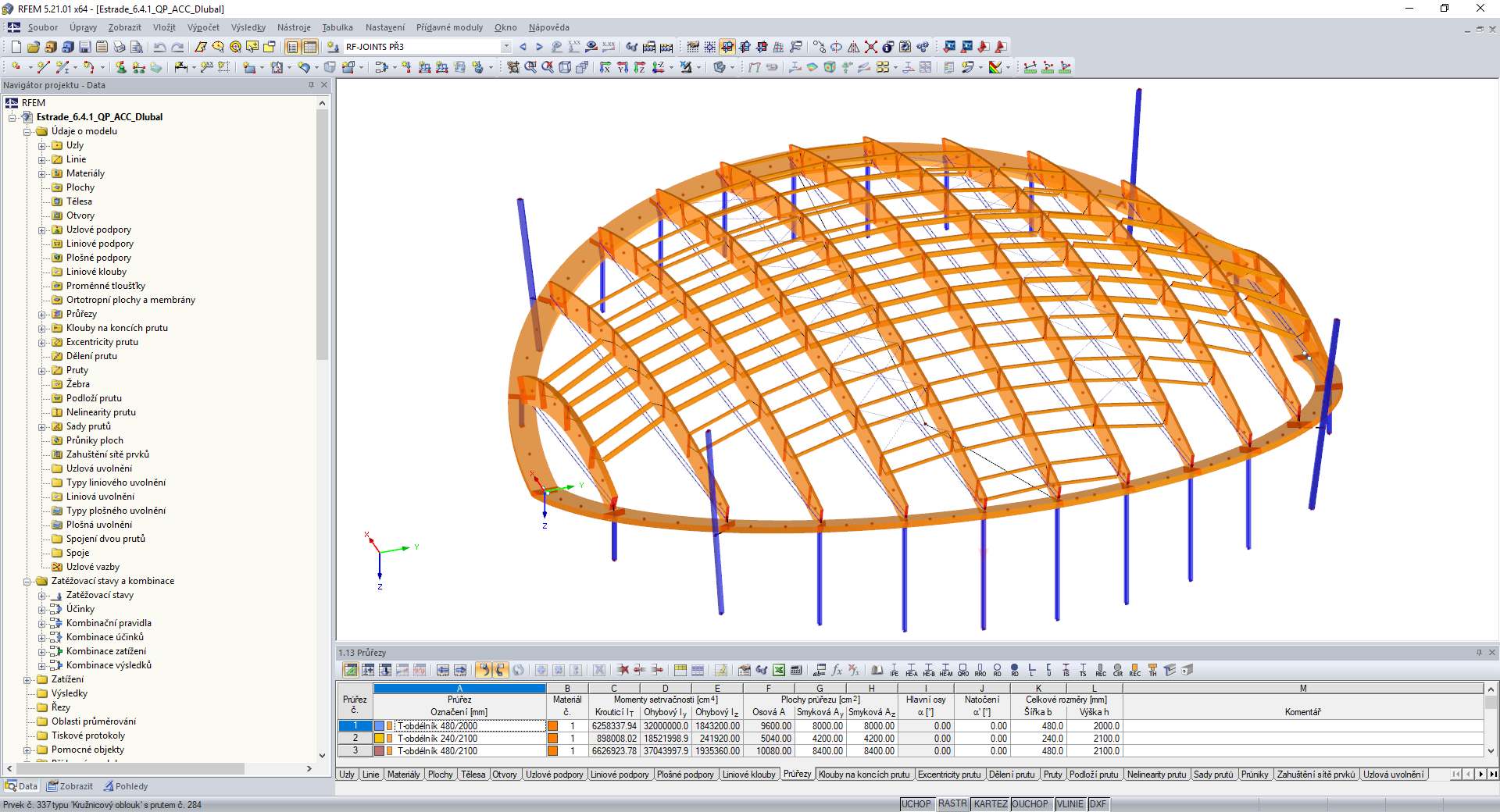Click the Save icon in the main toolbar
Viewport: 1500px width, 812px height.
point(85,47)
